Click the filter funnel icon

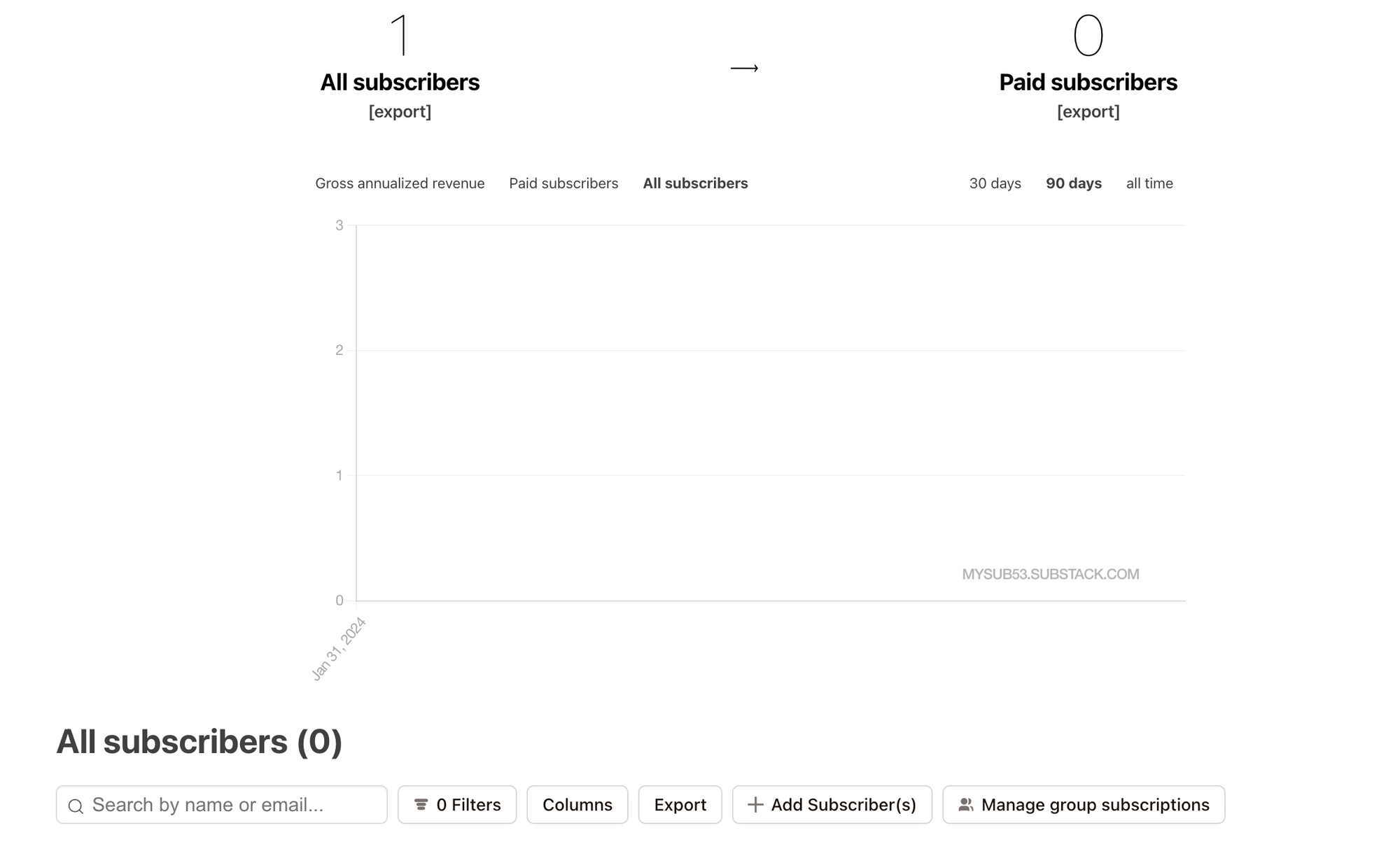[421, 804]
